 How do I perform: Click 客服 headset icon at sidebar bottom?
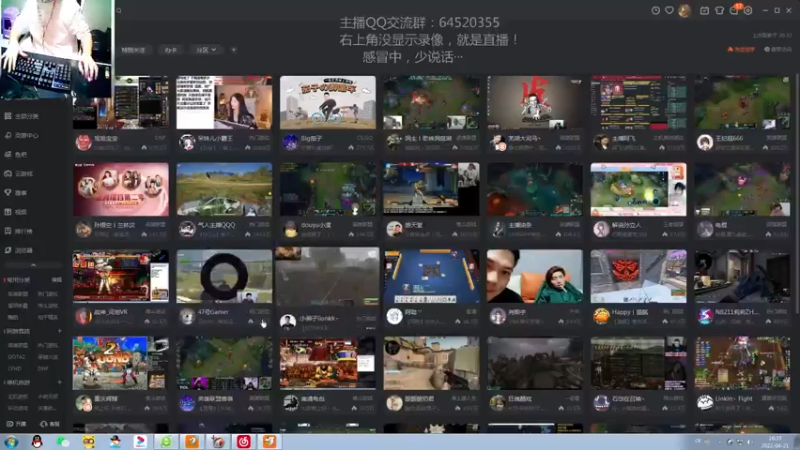pos(50,424)
